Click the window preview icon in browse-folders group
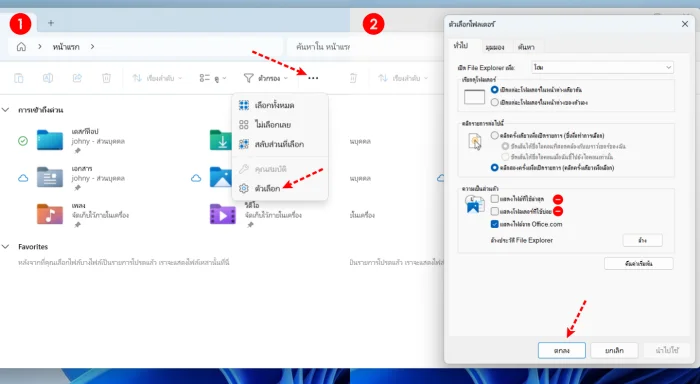 (474, 96)
